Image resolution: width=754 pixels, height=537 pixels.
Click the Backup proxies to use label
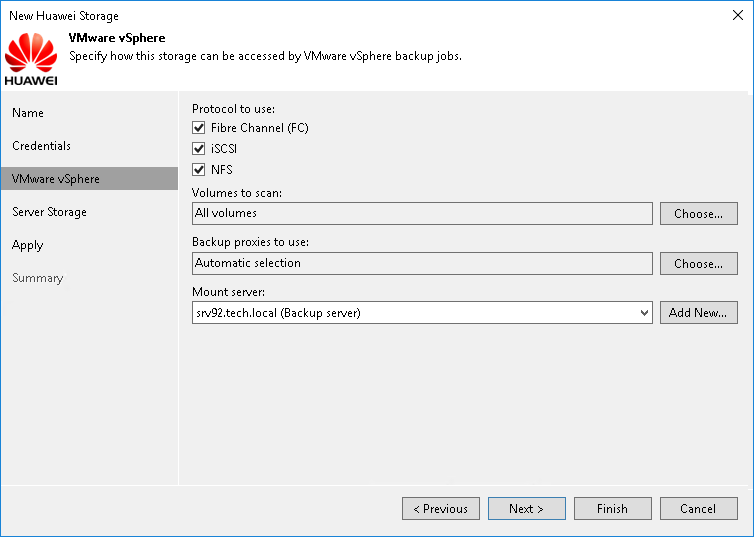251,242
